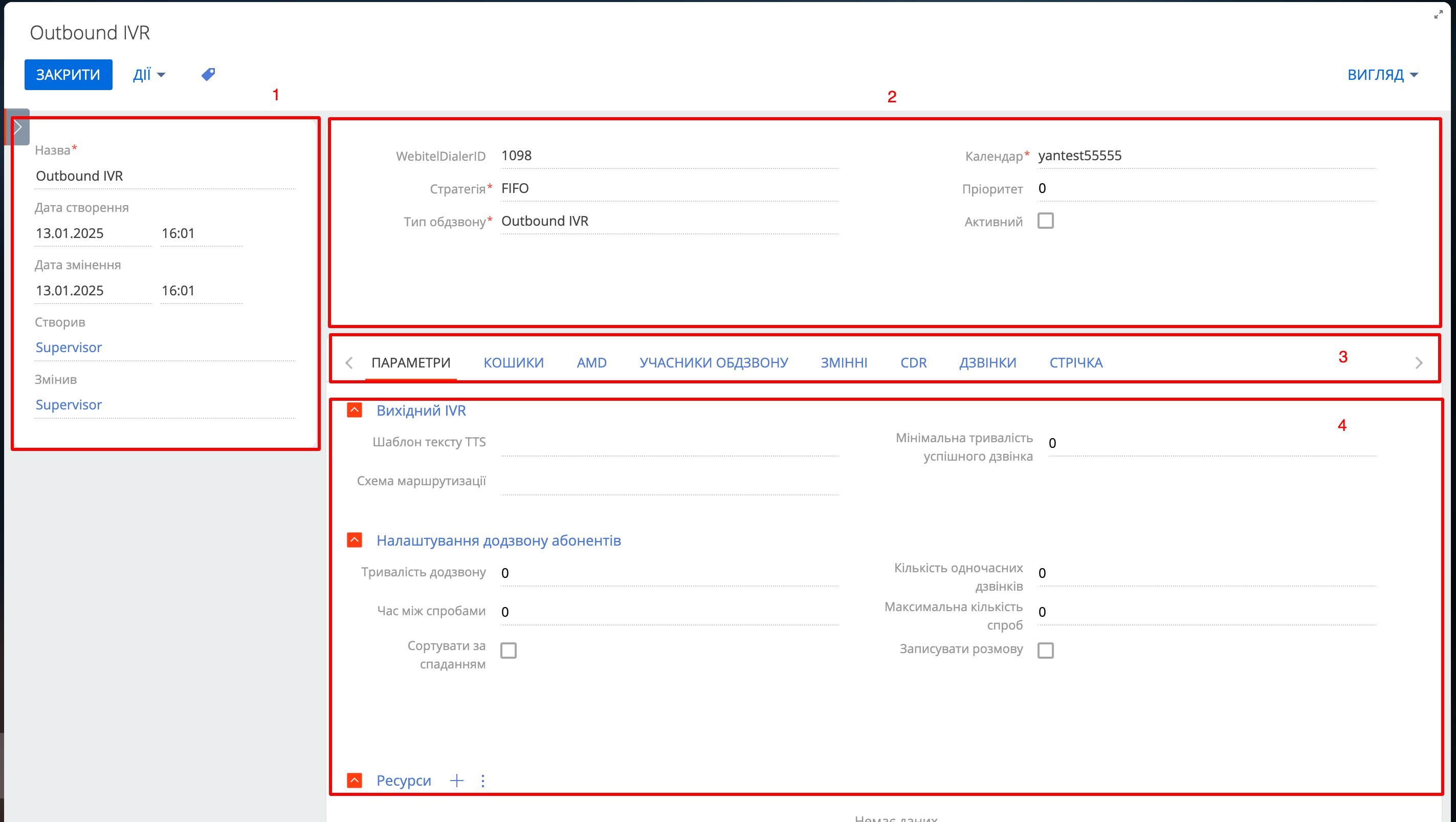
Task: Click the Дата змінення time field
Action: (201, 291)
